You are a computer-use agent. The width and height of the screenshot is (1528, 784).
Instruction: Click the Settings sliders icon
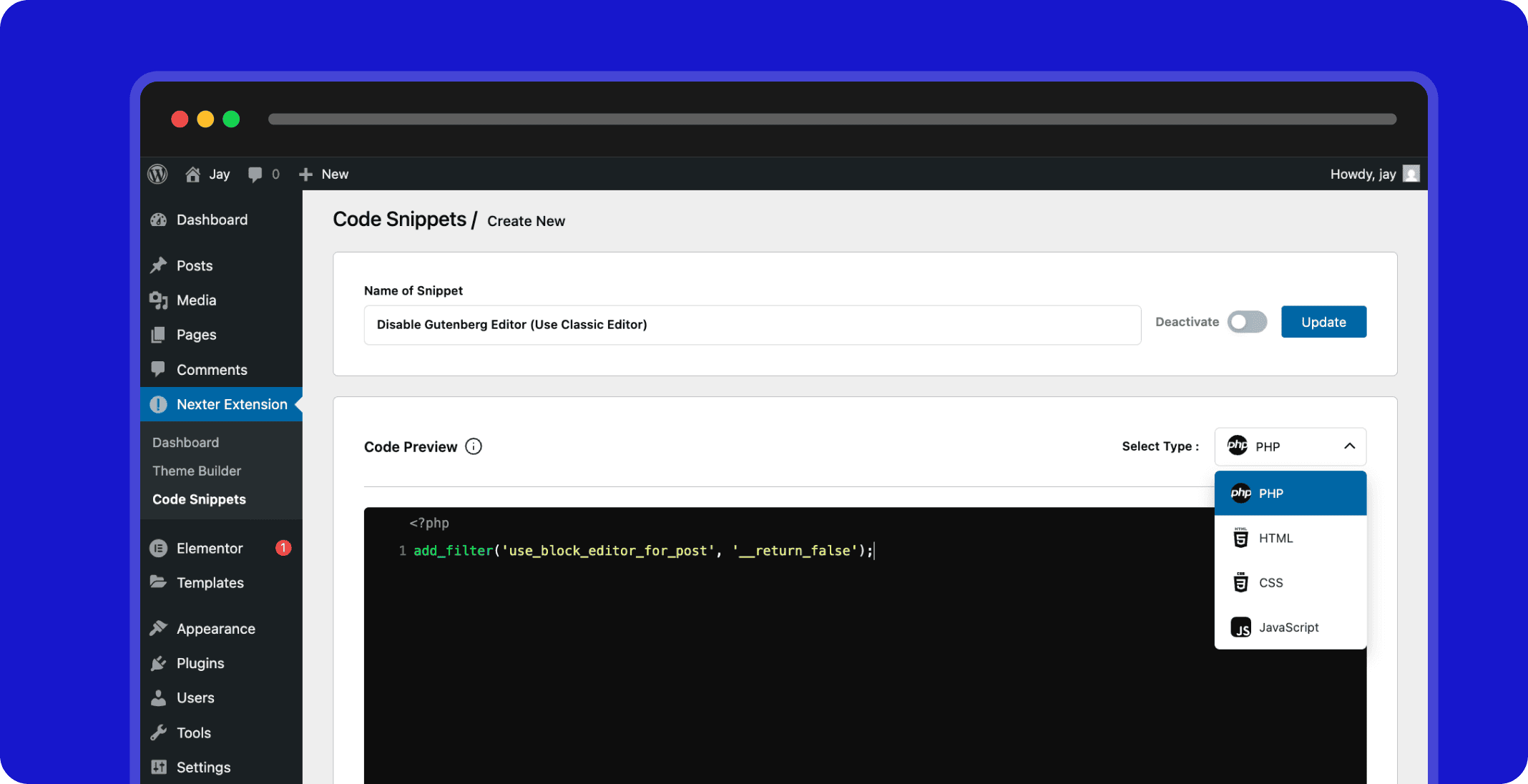point(158,767)
